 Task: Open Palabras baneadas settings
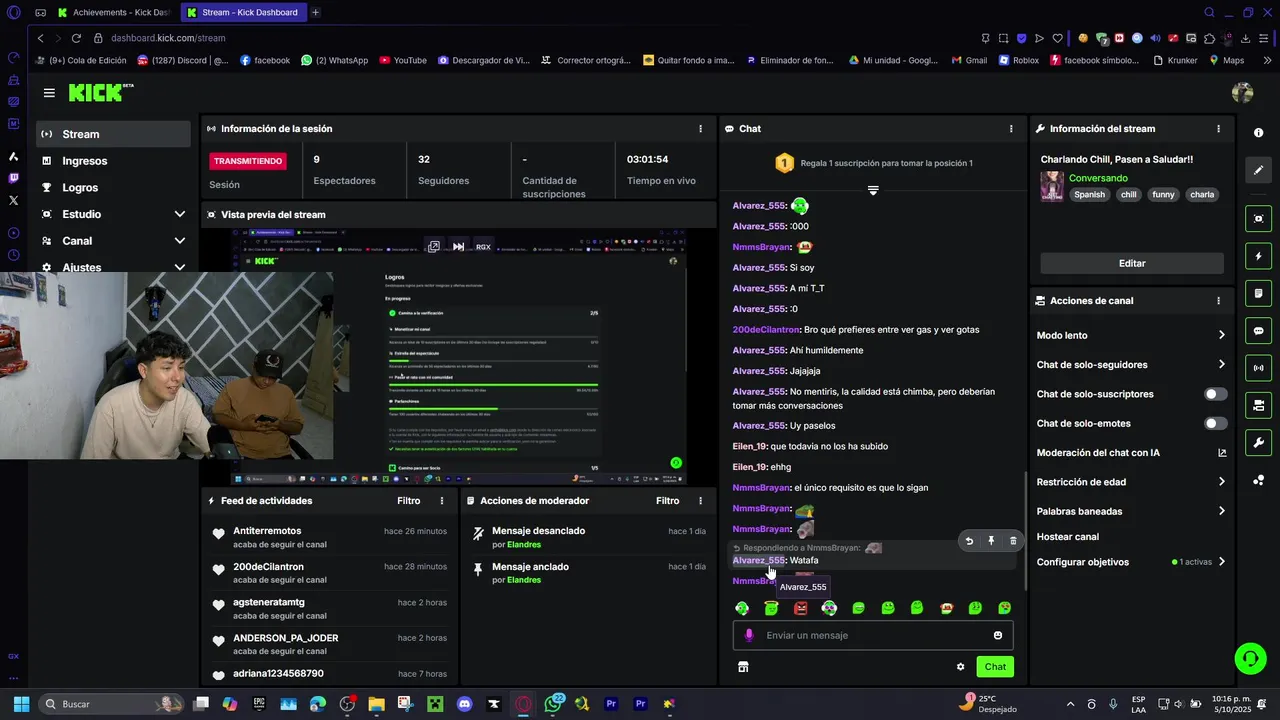tap(1131, 511)
